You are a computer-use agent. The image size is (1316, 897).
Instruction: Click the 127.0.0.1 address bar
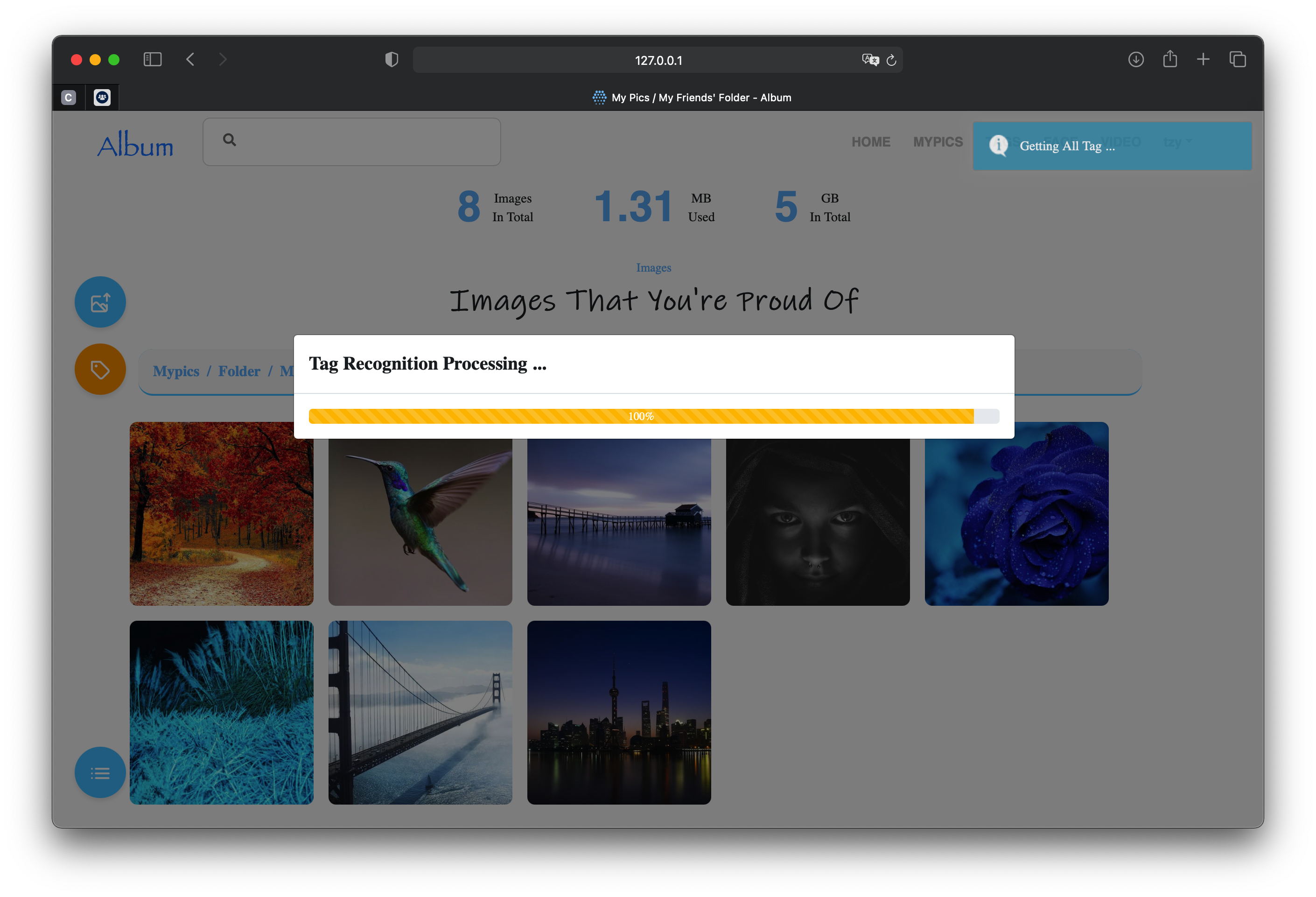click(658, 60)
